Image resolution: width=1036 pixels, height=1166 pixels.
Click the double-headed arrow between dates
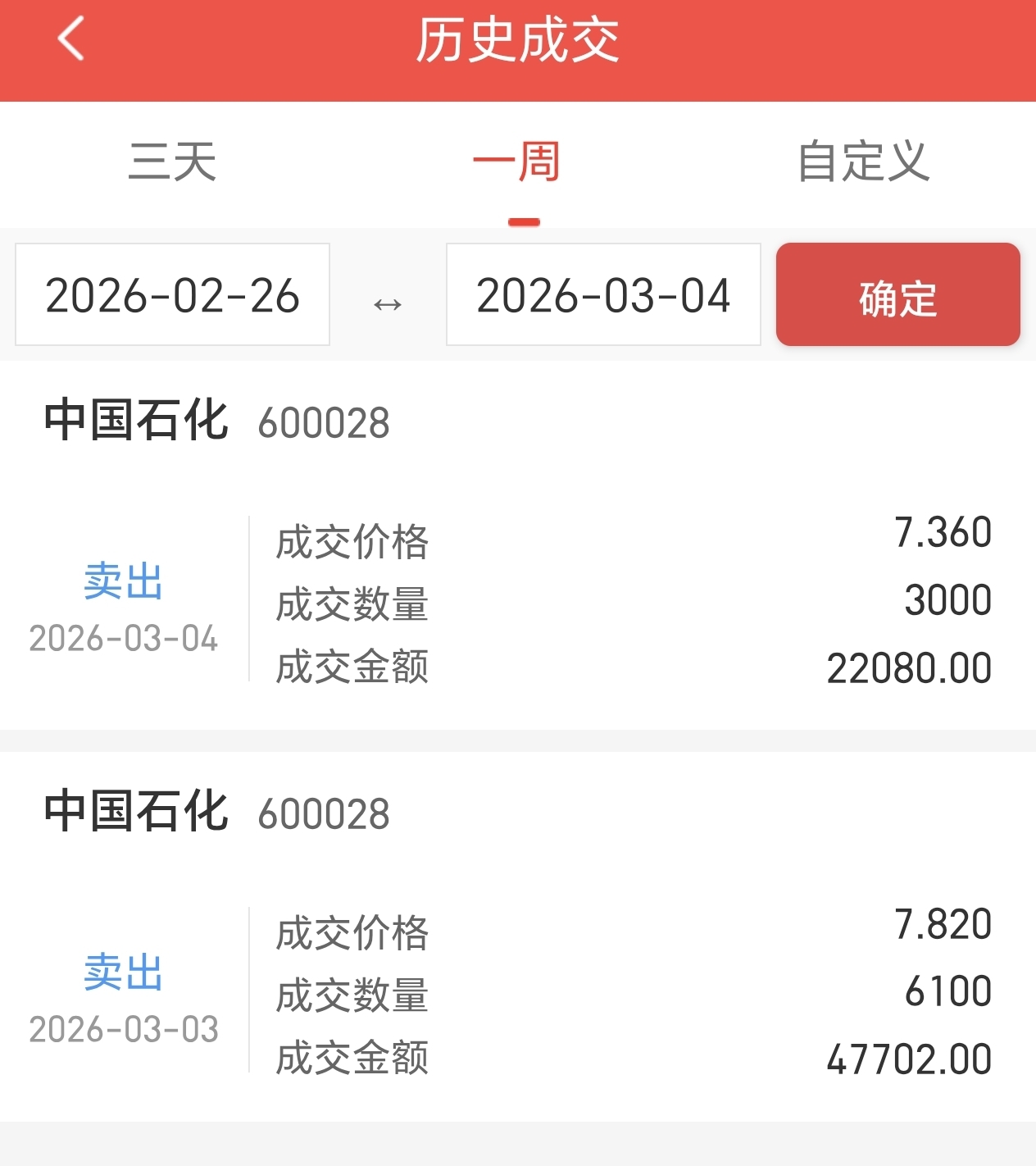388,305
